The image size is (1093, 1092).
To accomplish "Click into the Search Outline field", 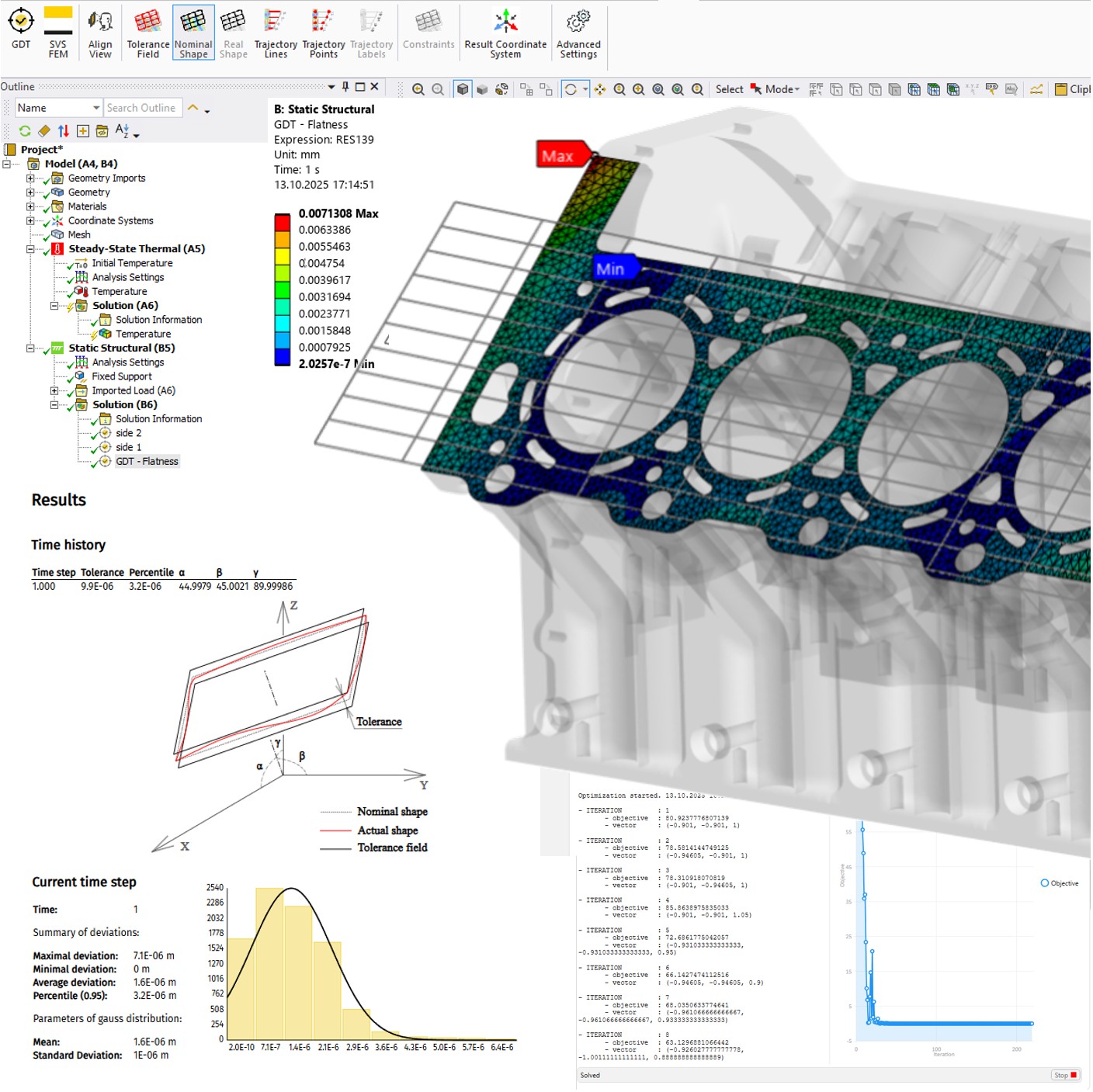I will click(x=142, y=108).
